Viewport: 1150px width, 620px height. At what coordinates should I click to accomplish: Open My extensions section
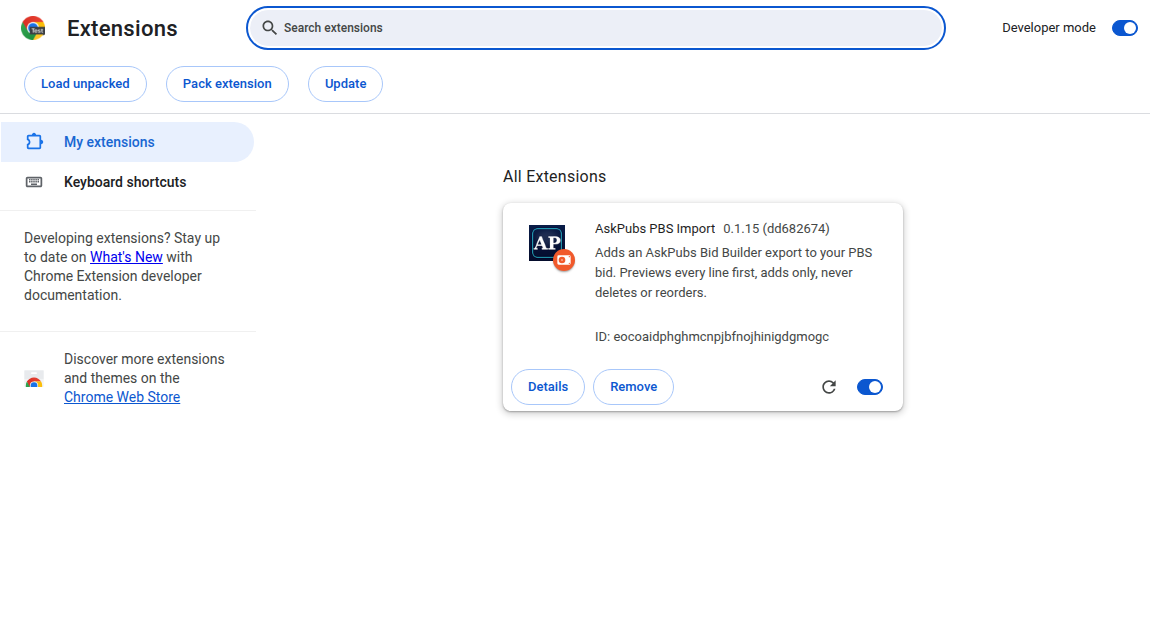pyautogui.click(x=128, y=142)
